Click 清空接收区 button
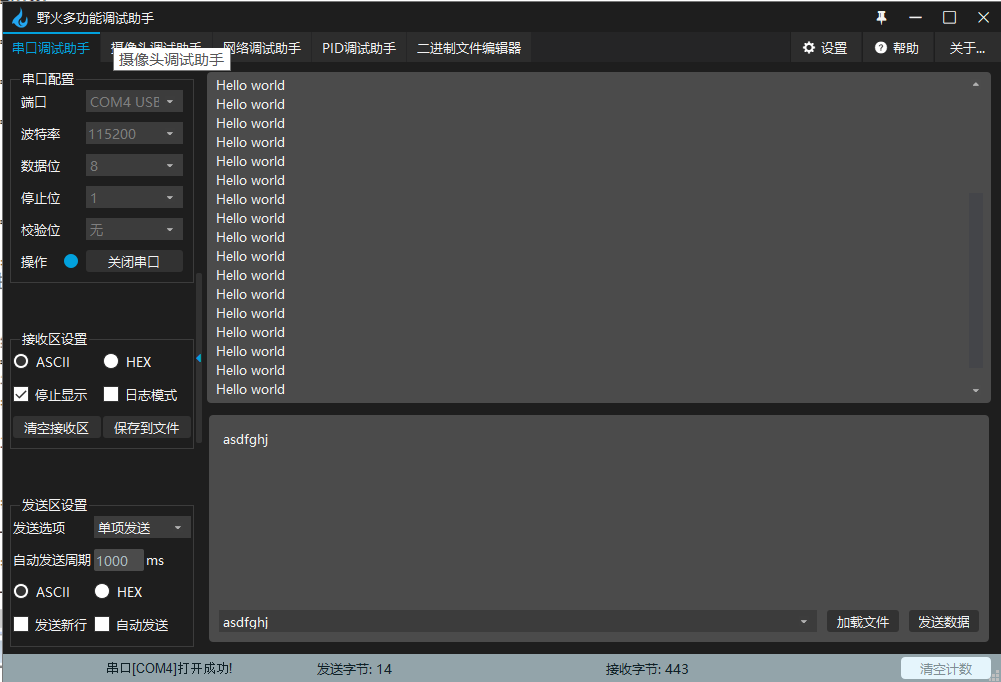Viewport: 1001px width, 682px height. pos(56,427)
